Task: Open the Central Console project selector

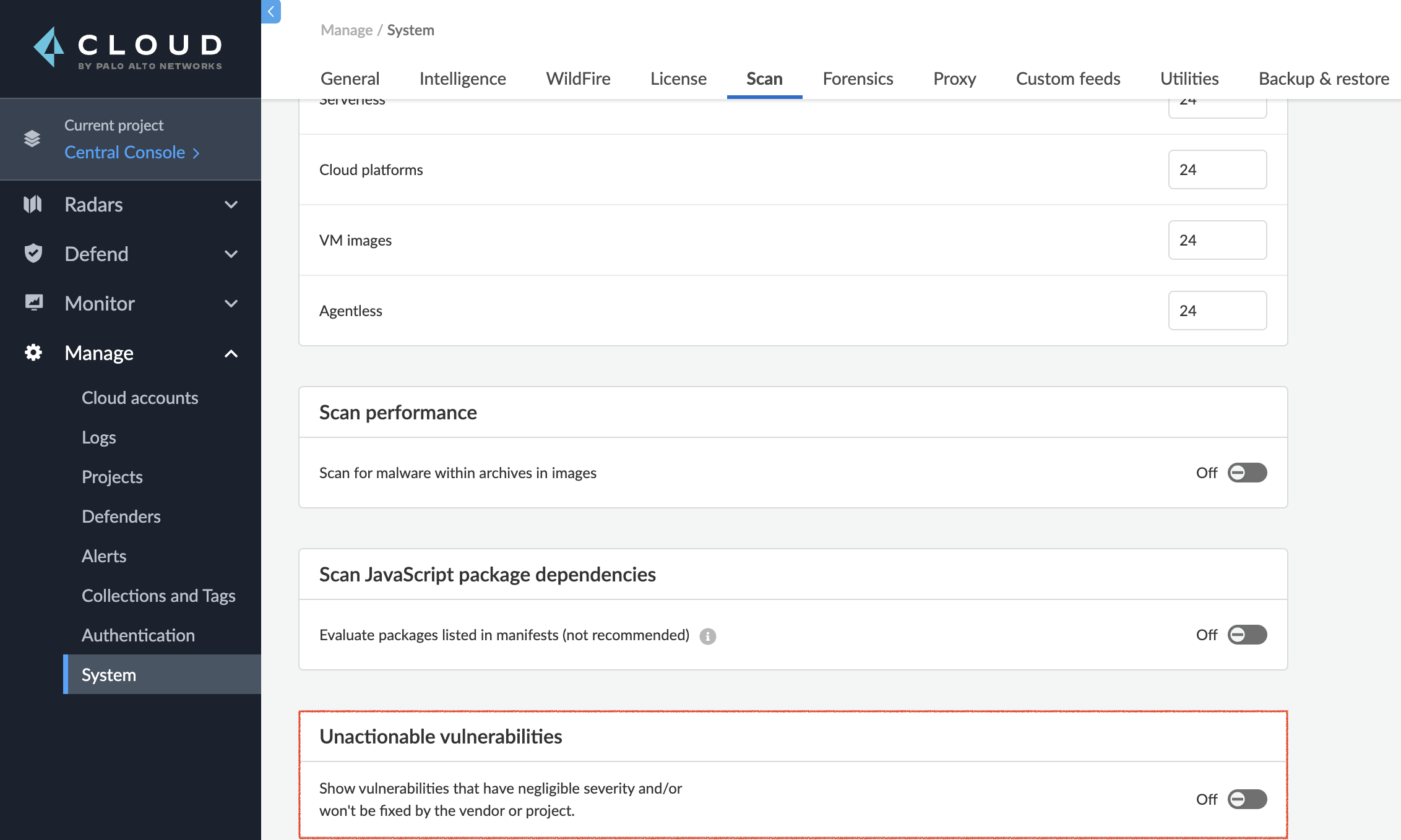Action: tap(132, 152)
